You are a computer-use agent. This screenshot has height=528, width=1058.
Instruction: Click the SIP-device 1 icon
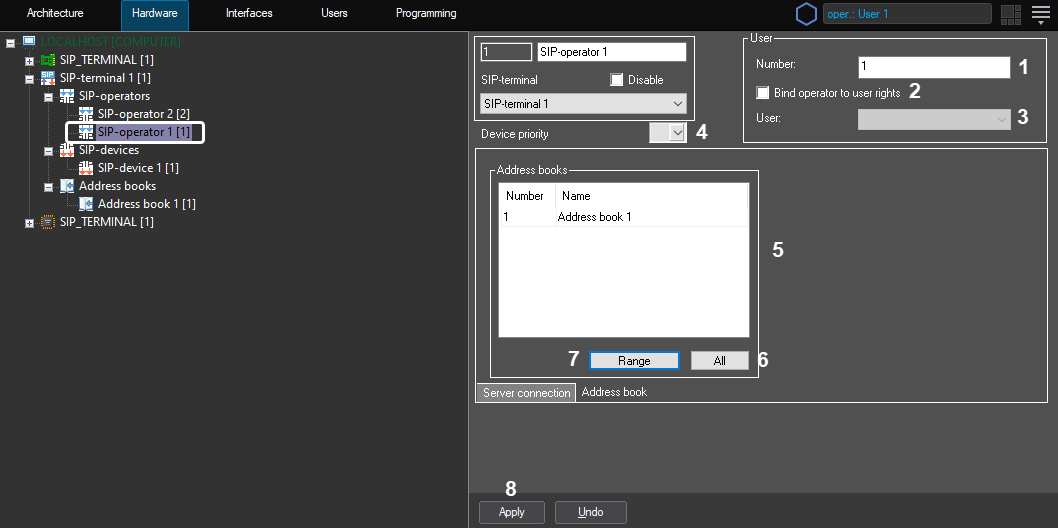click(85, 168)
